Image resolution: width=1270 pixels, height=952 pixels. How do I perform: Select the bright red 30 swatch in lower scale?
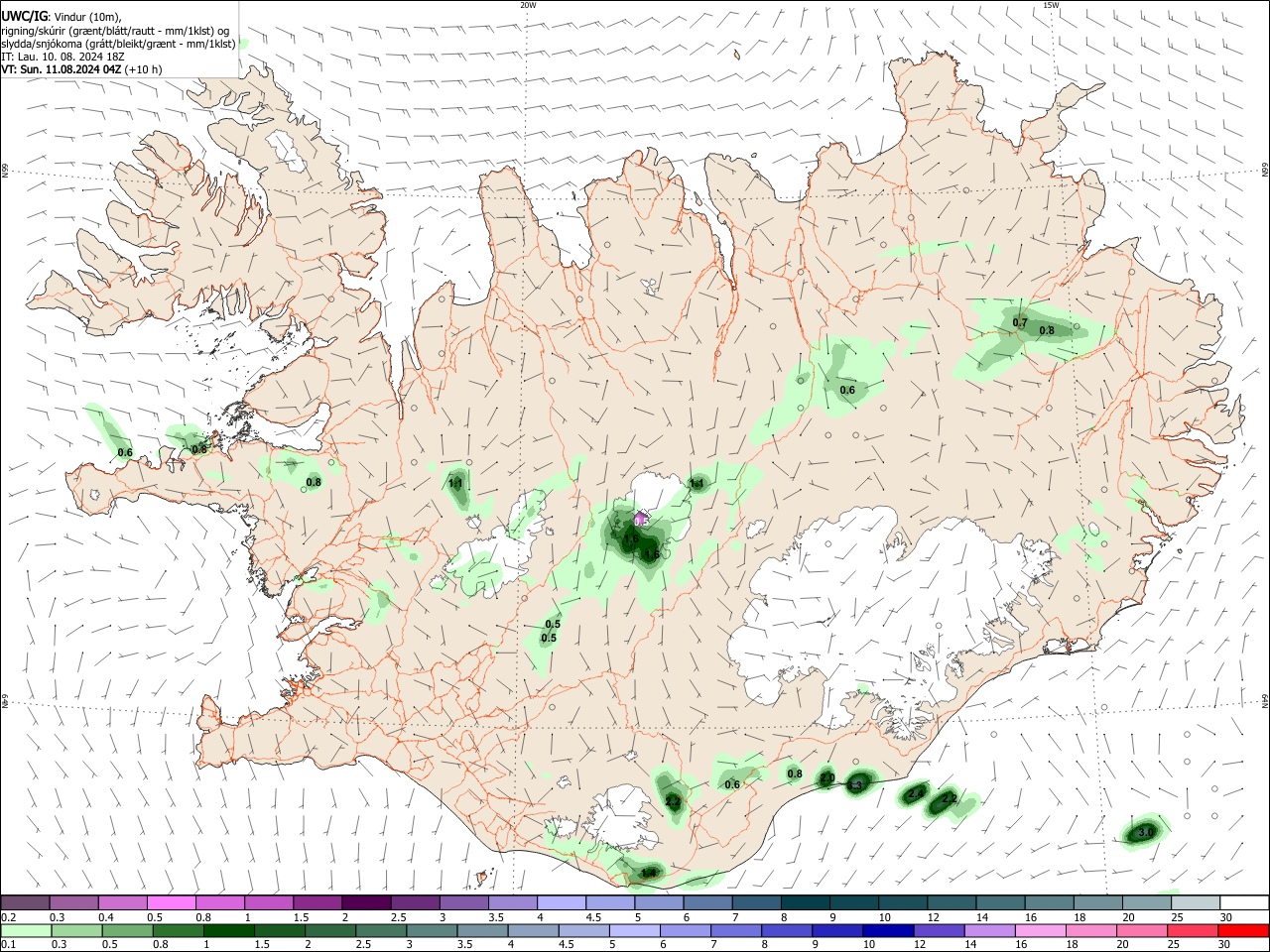(1243, 930)
